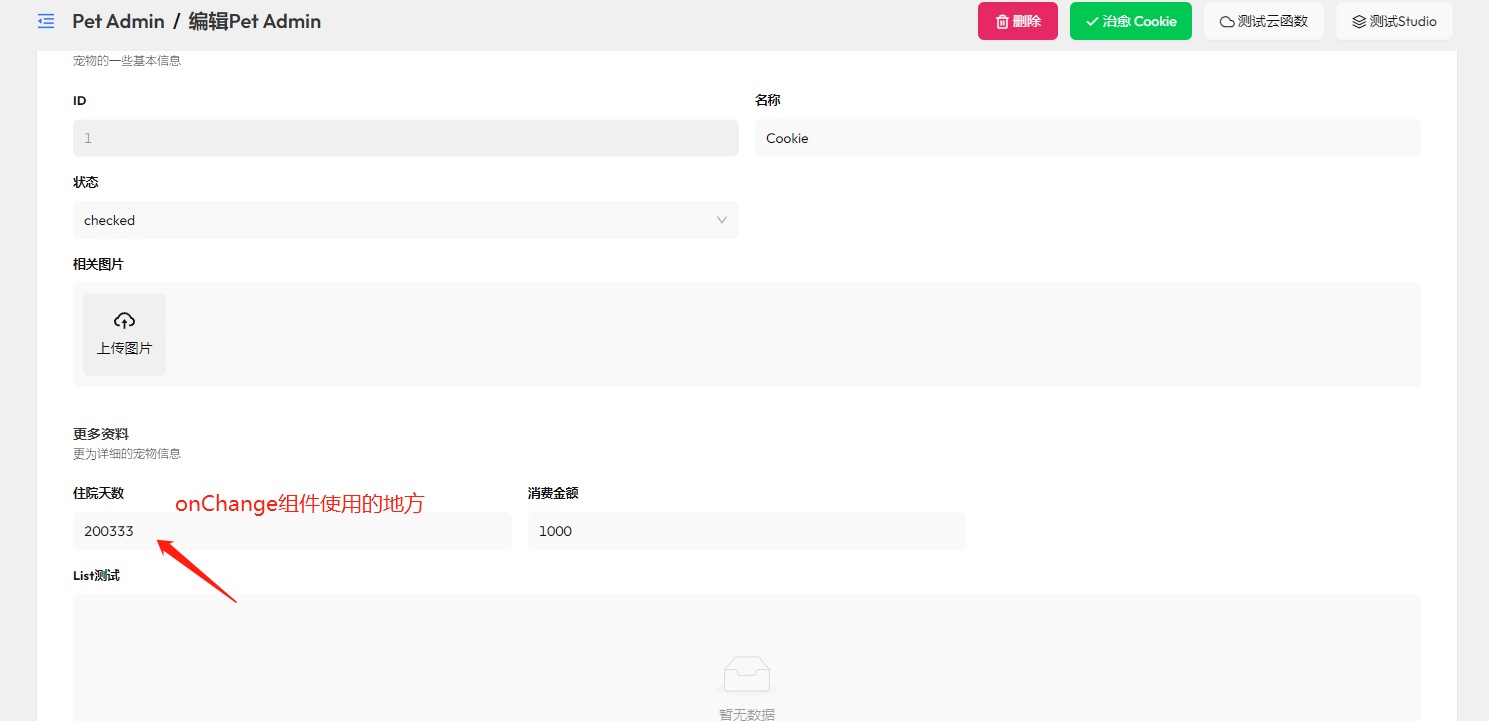Select the 消费金额 field with value 1000
Image resolution: width=1489 pixels, height=721 pixels.
tap(746, 531)
